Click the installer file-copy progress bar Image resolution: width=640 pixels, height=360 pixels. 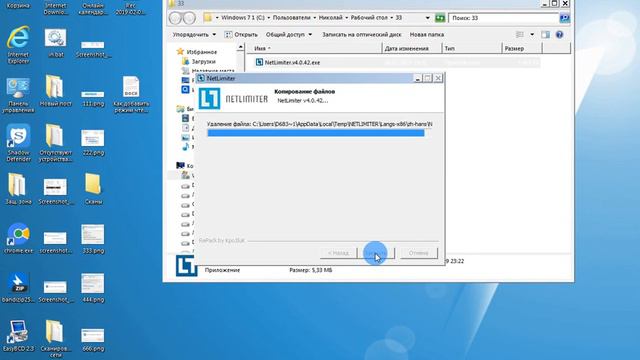point(318,133)
